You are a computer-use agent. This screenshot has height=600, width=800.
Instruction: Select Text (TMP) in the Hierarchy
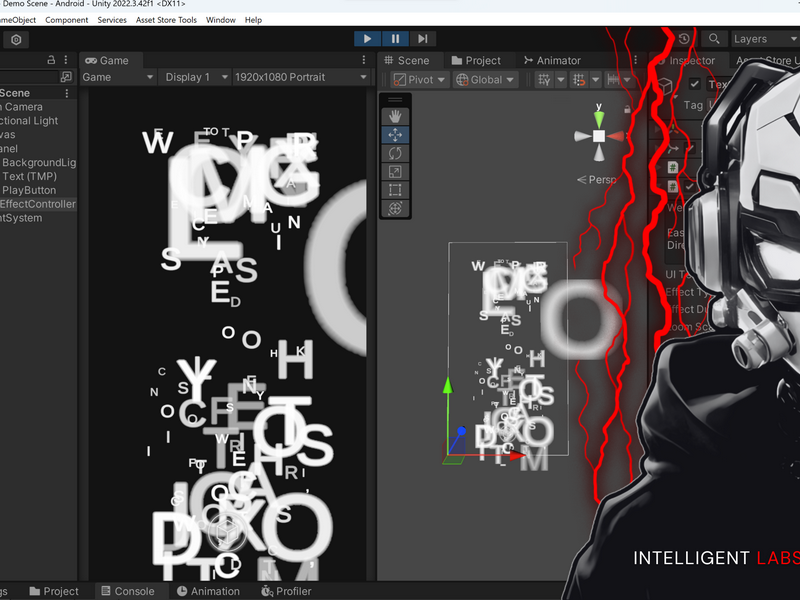[x=29, y=176]
